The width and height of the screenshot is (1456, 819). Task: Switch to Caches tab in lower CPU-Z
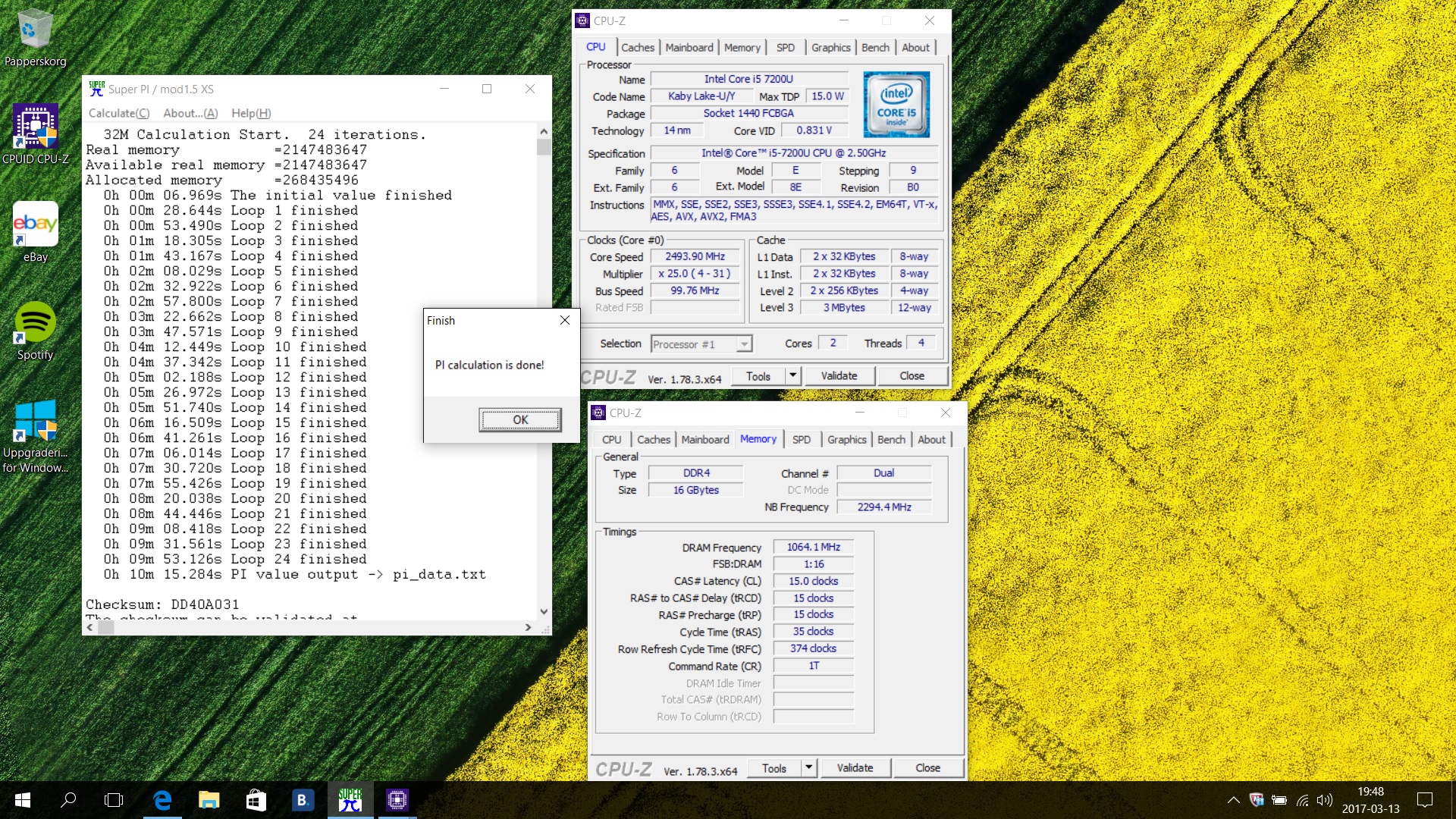(654, 439)
